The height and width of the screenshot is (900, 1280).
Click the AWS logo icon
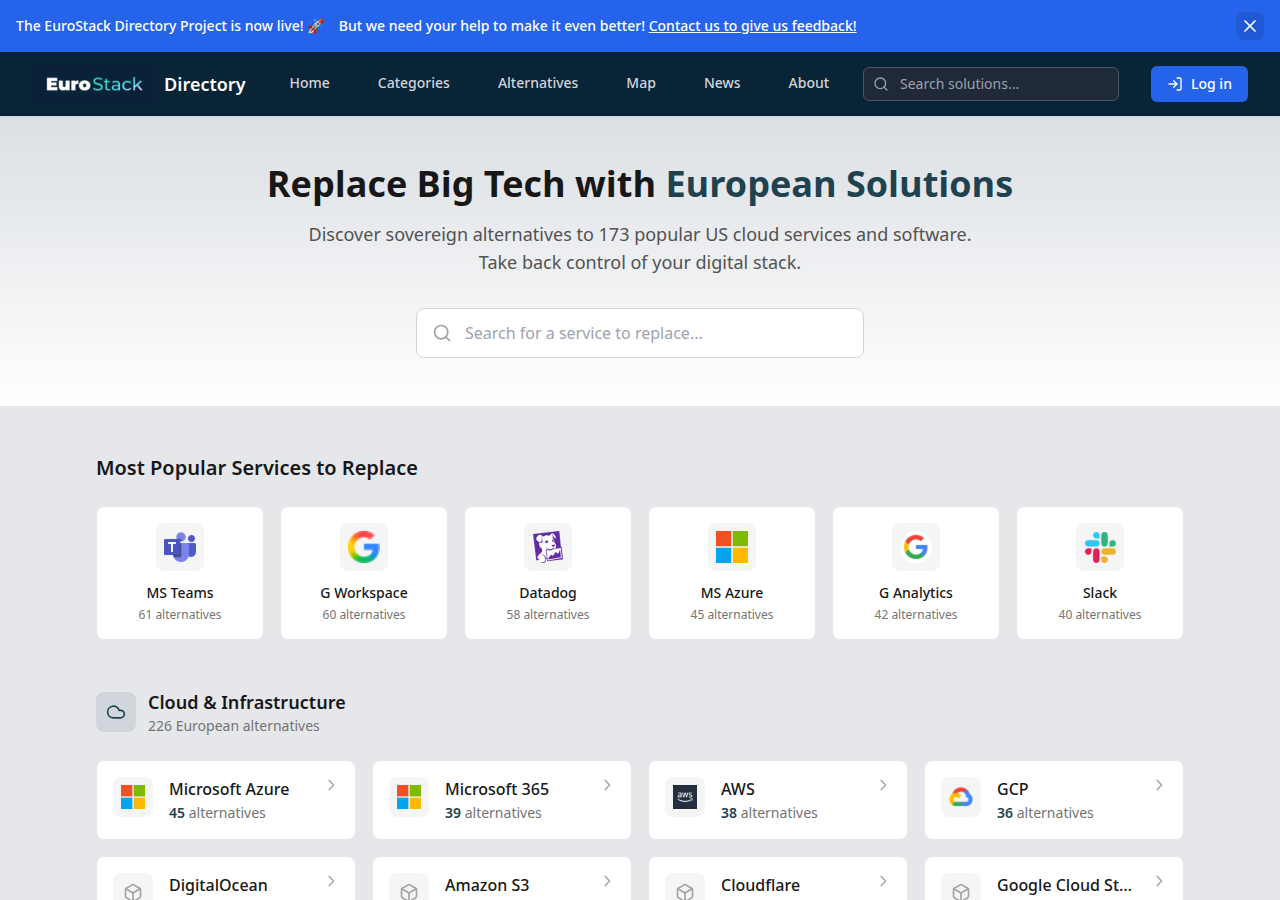pyautogui.click(x=685, y=797)
